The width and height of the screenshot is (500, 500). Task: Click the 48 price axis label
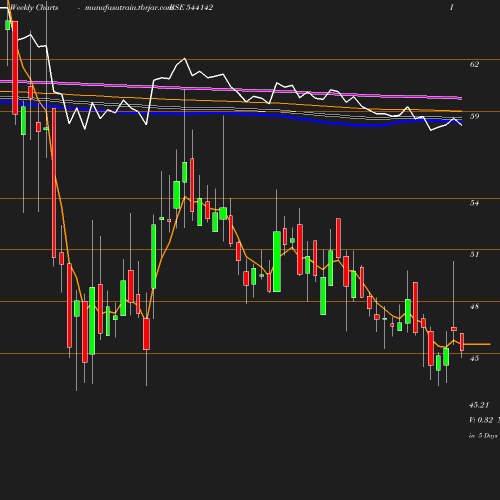(x=474, y=306)
